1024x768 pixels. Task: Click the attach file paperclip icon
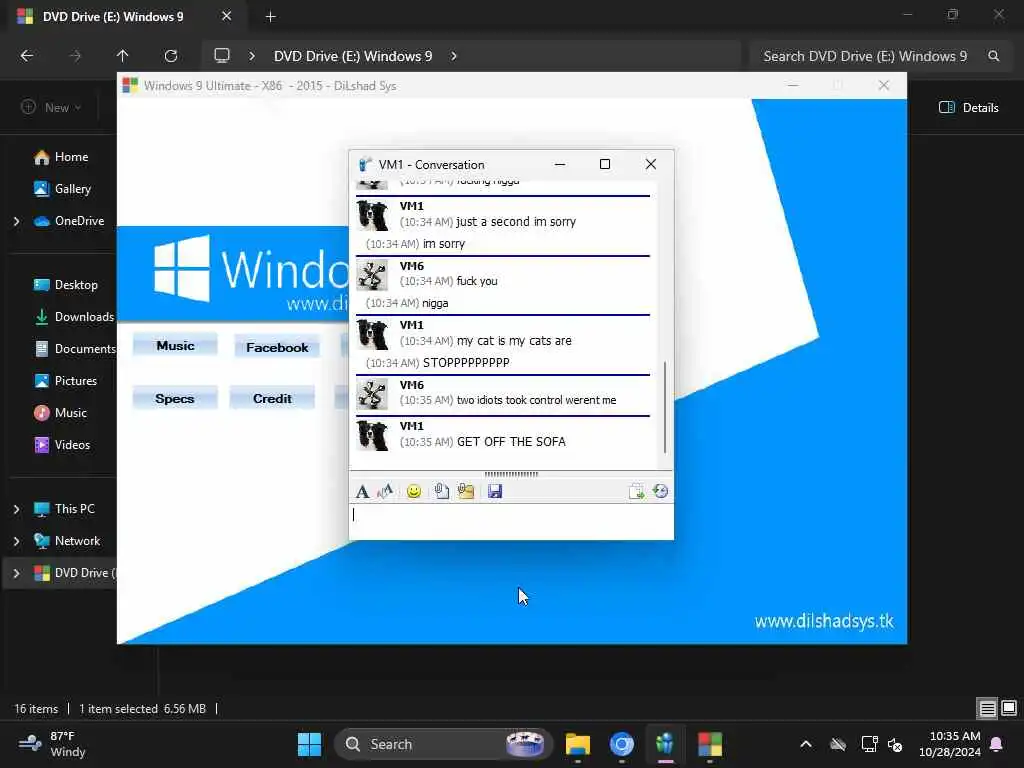[441, 491]
